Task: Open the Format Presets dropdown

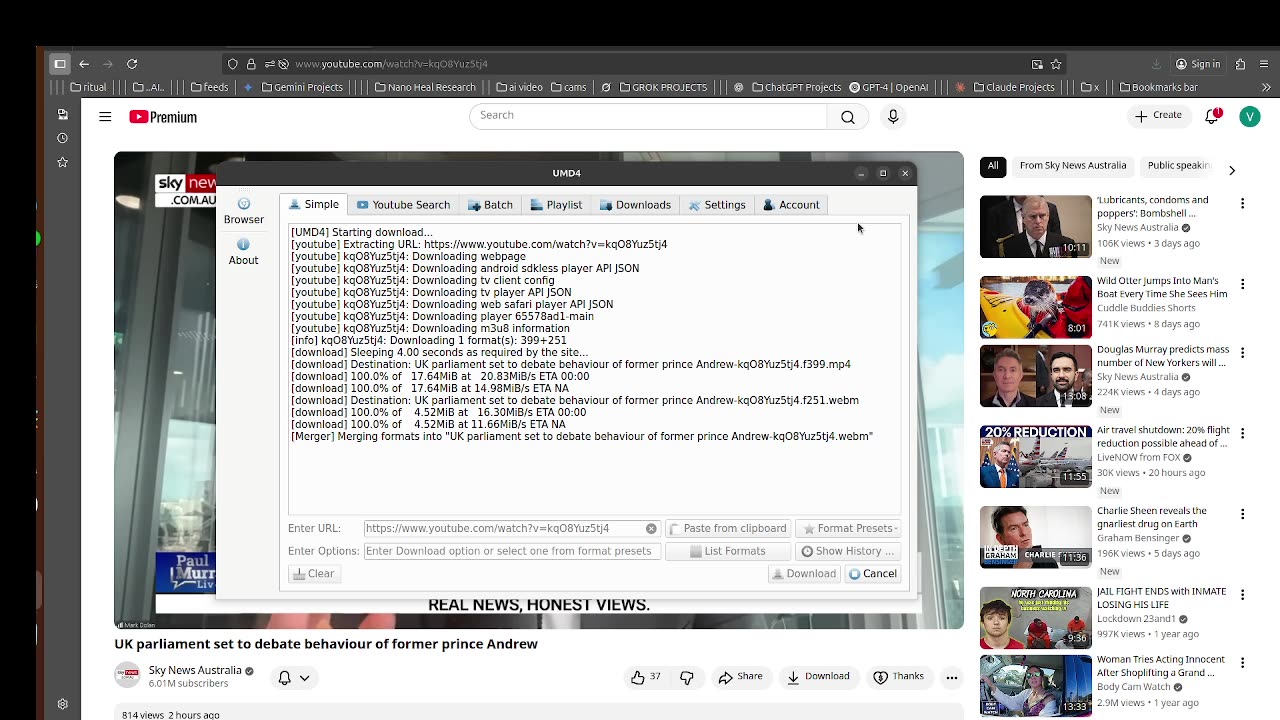Action: tap(849, 528)
